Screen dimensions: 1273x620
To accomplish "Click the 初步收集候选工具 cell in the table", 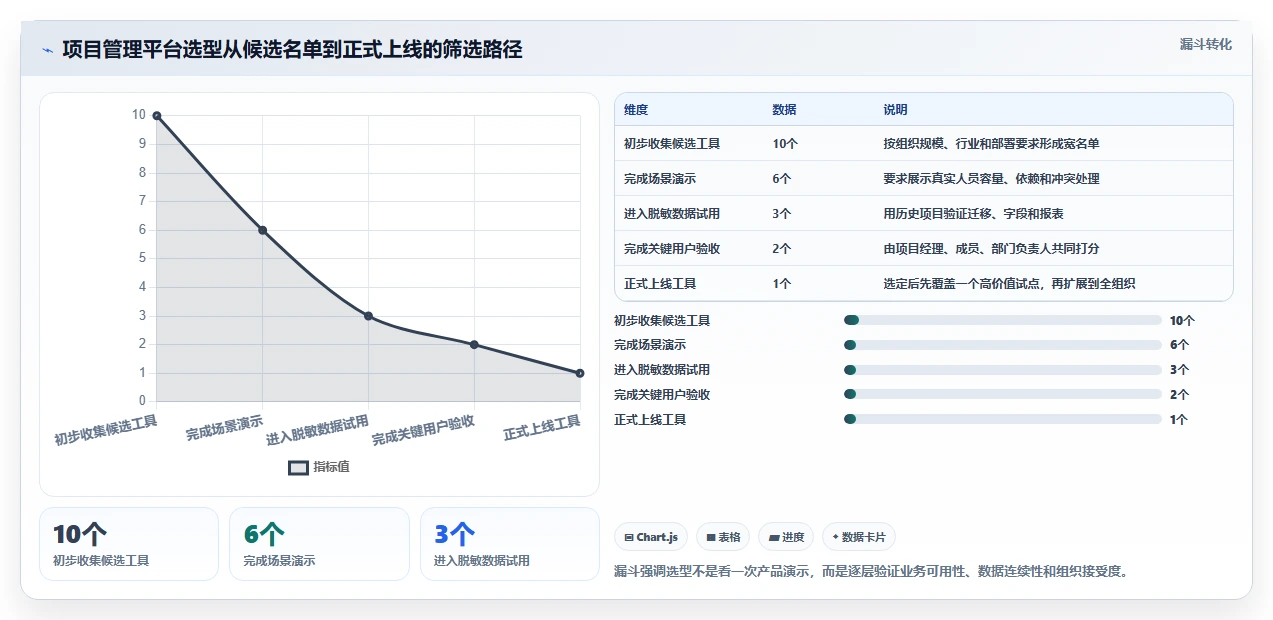I will [x=672, y=144].
